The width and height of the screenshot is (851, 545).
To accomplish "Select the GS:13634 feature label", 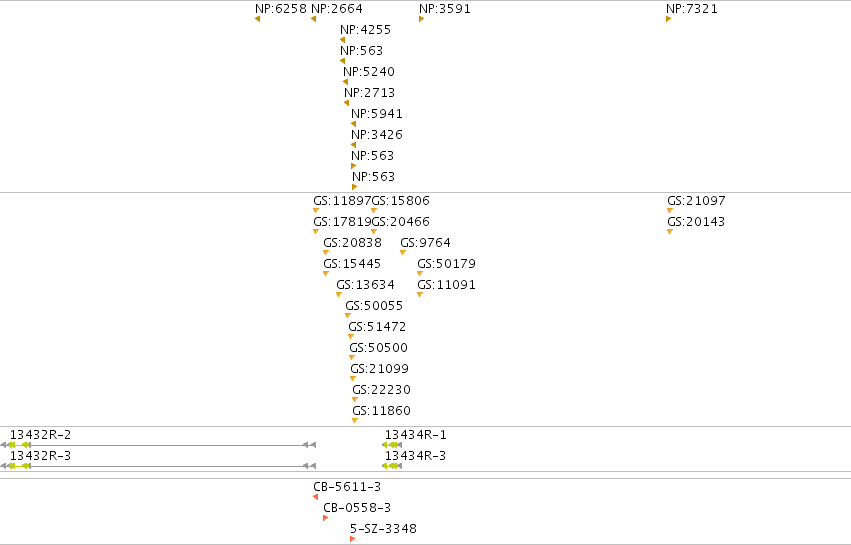I will [x=365, y=285].
